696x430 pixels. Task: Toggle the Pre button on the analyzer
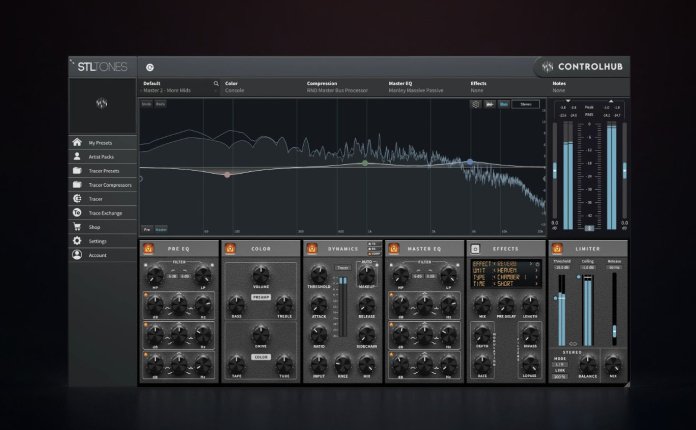tap(147, 229)
